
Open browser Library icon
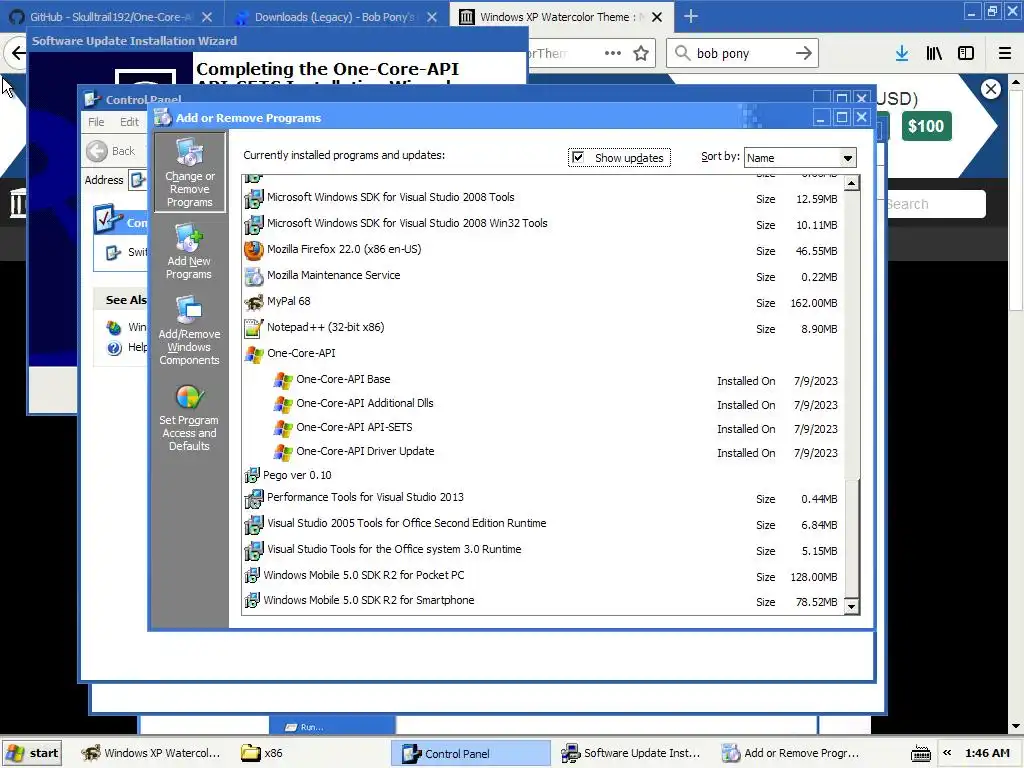coord(934,54)
